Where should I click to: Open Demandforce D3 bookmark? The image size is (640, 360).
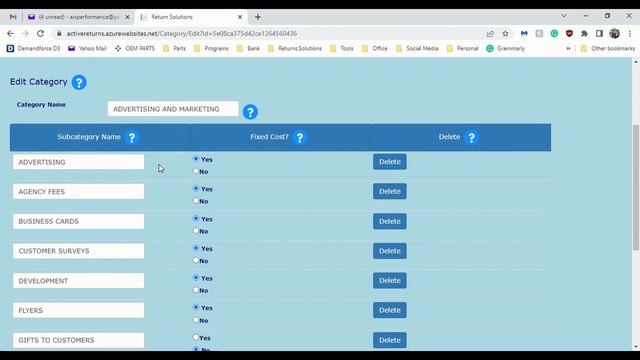pyautogui.click(x=33, y=49)
